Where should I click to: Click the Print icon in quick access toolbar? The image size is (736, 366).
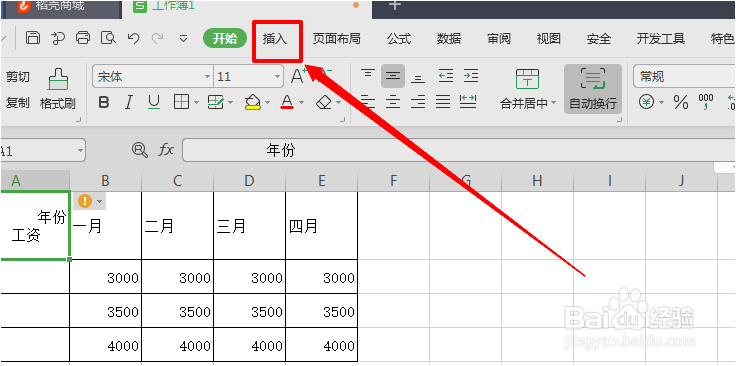(x=83, y=38)
